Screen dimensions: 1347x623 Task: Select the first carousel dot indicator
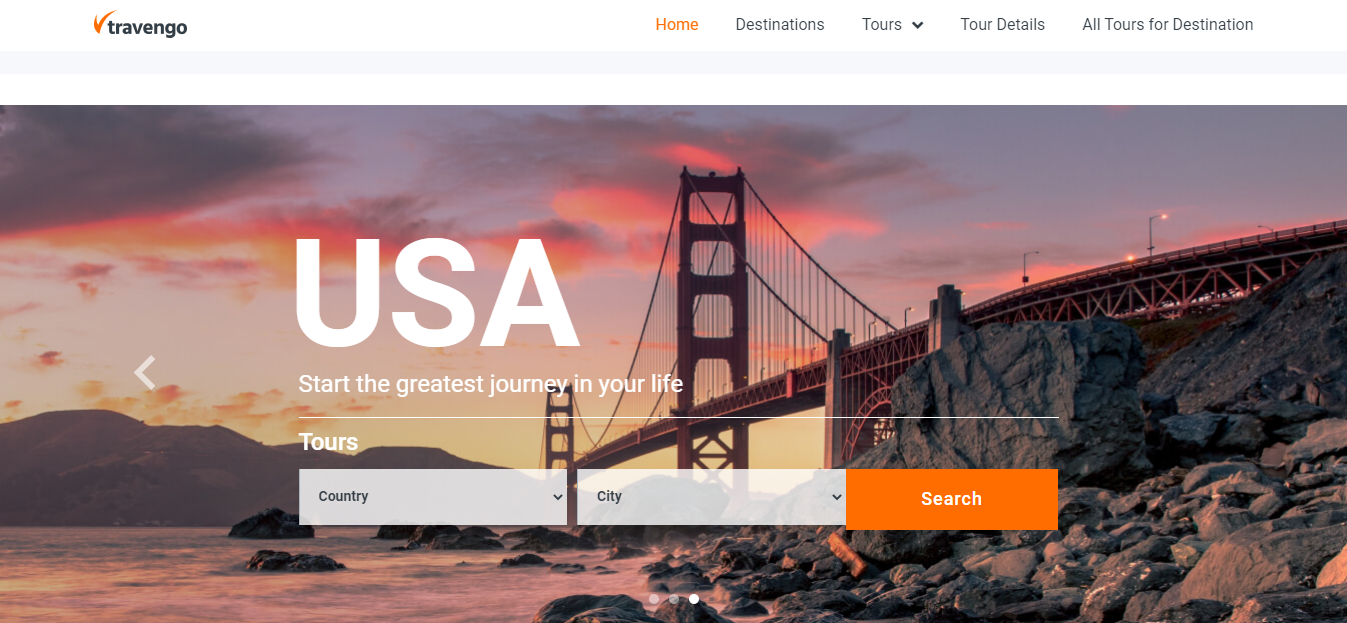654,599
